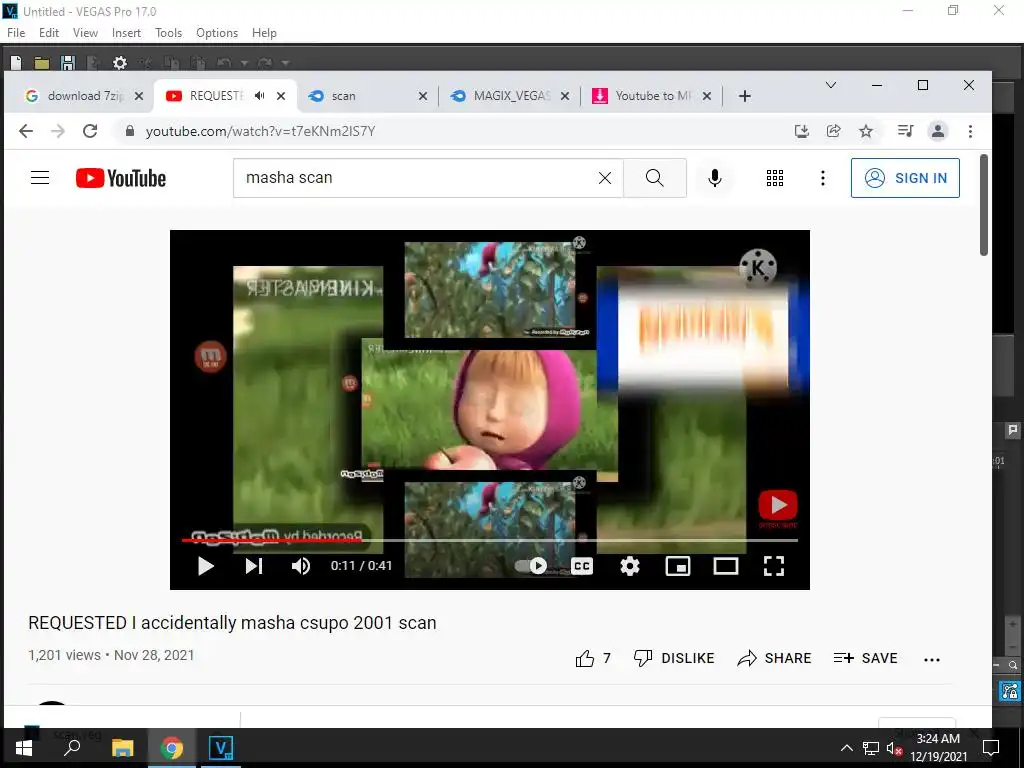Screen dimensions: 1024x768
Task: Click the YouTube search magnifier button
Action: [x=654, y=178]
